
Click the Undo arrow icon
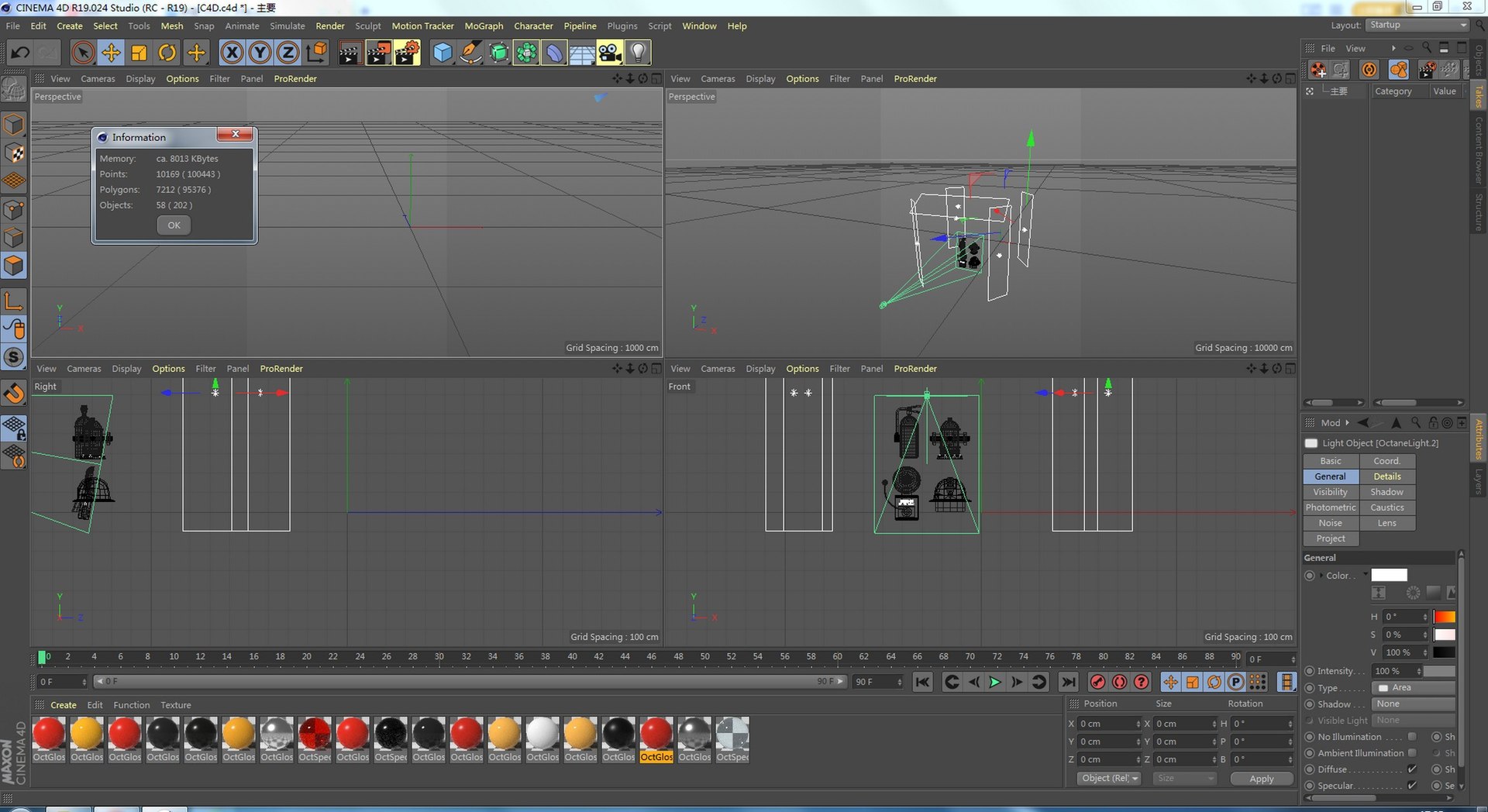tap(21, 53)
